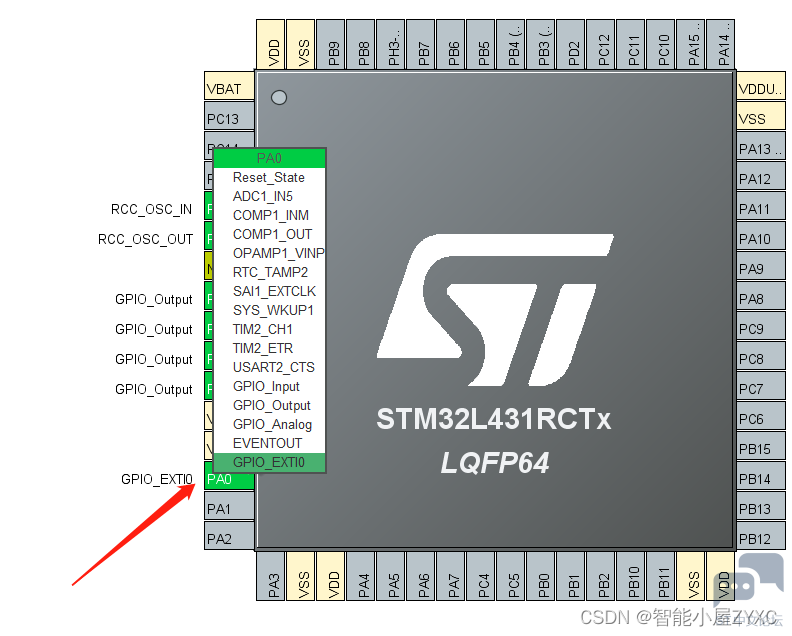Click the PH3 pin on top
The height and width of the screenshot is (636, 792).
pos(391,44)
